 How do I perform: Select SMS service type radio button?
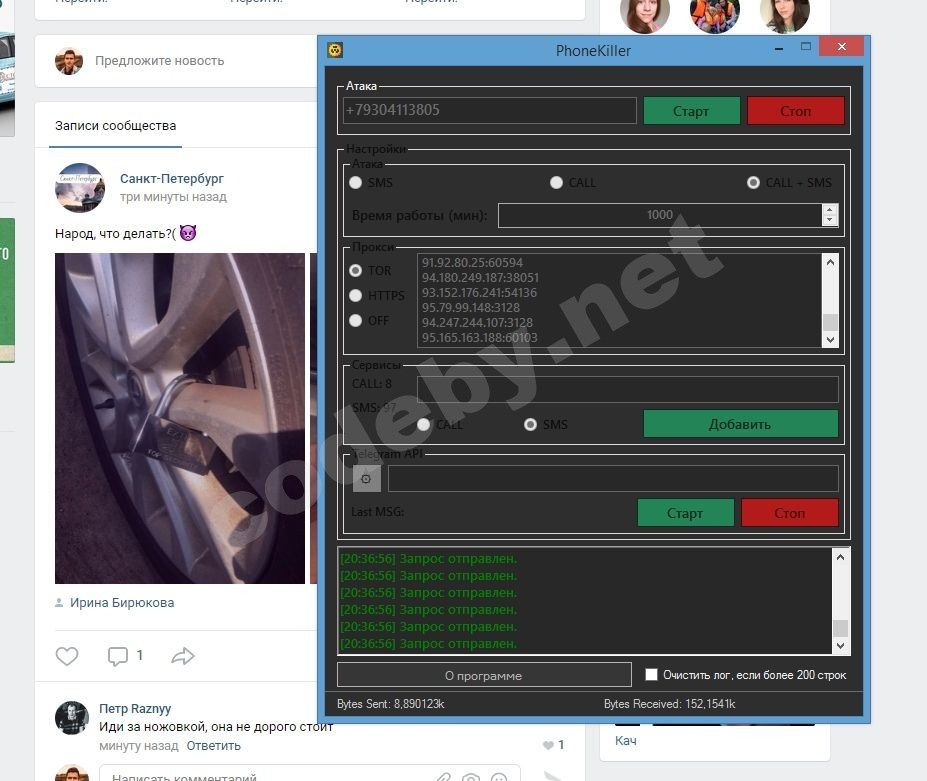530,424
